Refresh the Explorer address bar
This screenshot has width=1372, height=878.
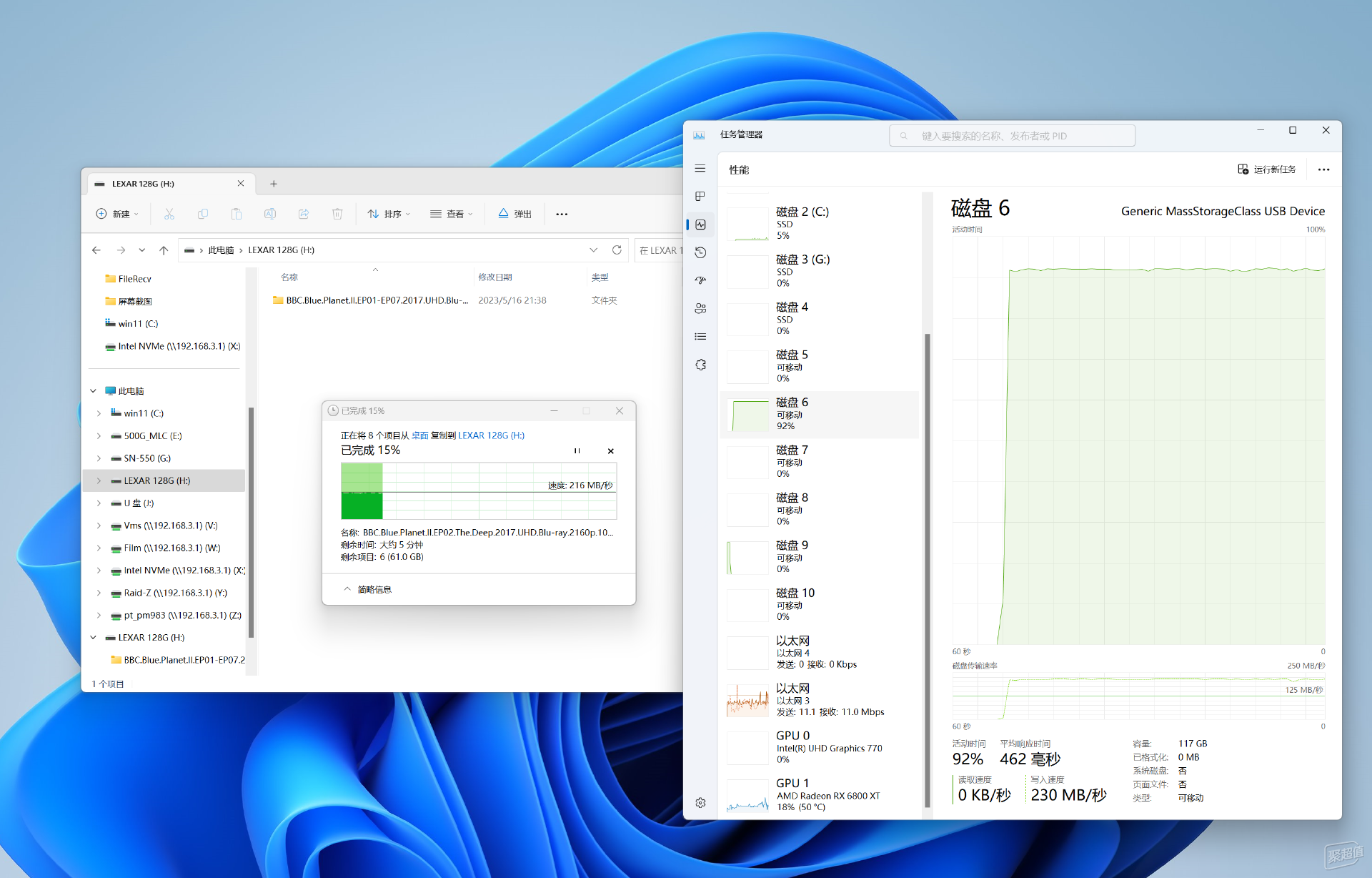point(617,250)
